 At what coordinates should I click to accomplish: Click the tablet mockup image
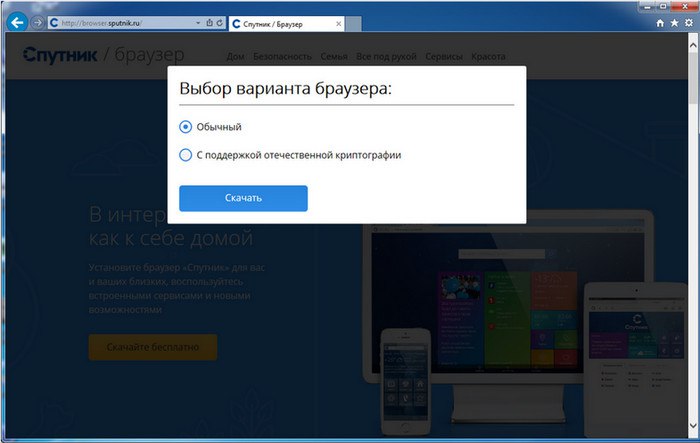pos(636,359)
